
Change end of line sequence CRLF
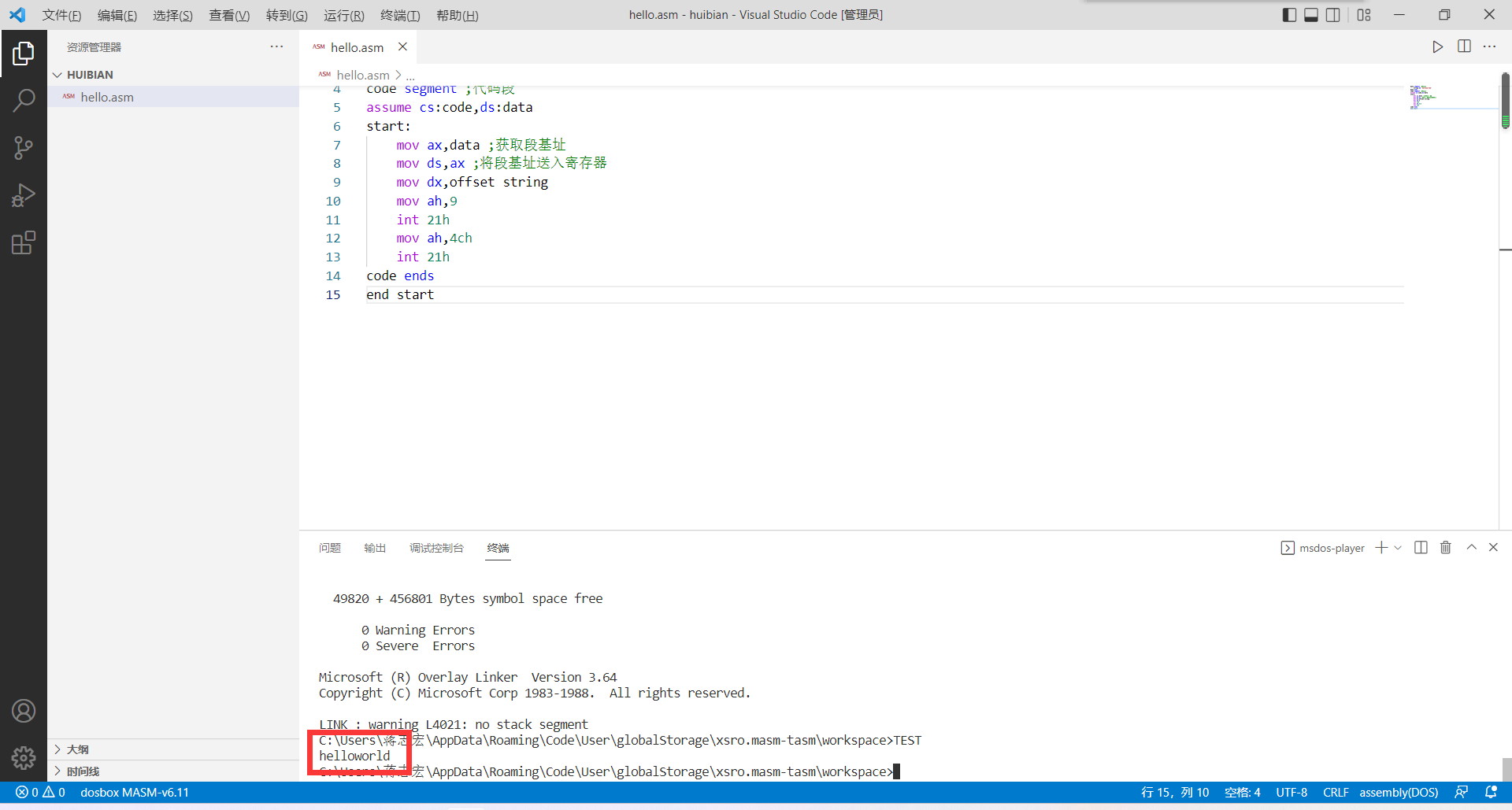coord(1336,792)
